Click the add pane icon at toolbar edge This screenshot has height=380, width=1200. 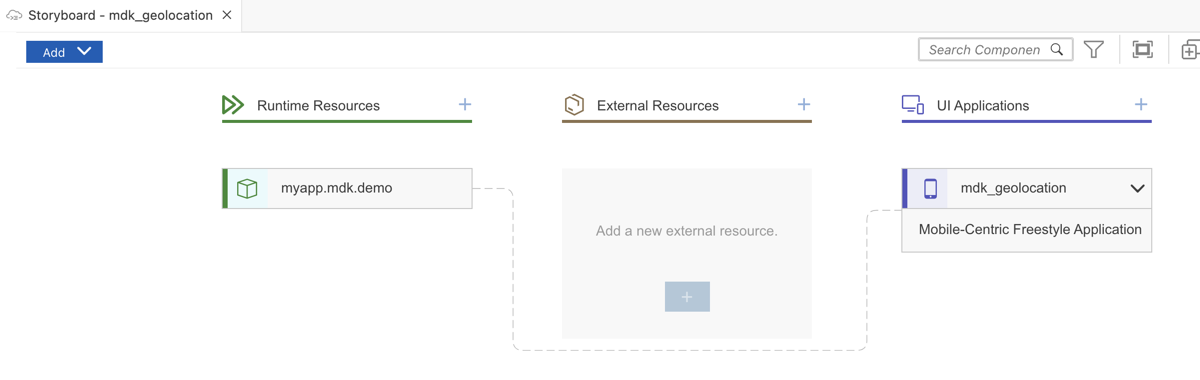1190,50
